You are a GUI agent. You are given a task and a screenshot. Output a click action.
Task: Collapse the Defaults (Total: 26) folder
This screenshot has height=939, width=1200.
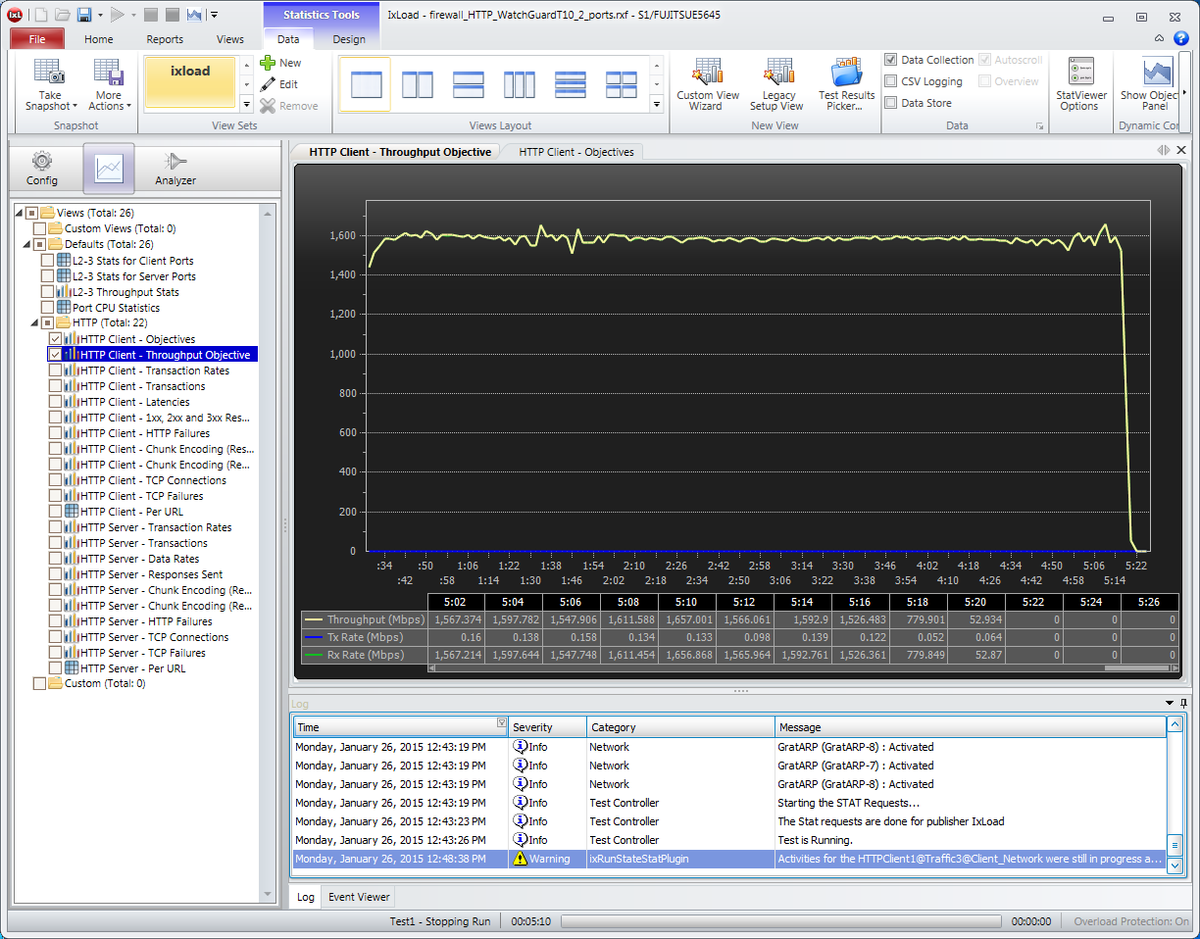26,244
